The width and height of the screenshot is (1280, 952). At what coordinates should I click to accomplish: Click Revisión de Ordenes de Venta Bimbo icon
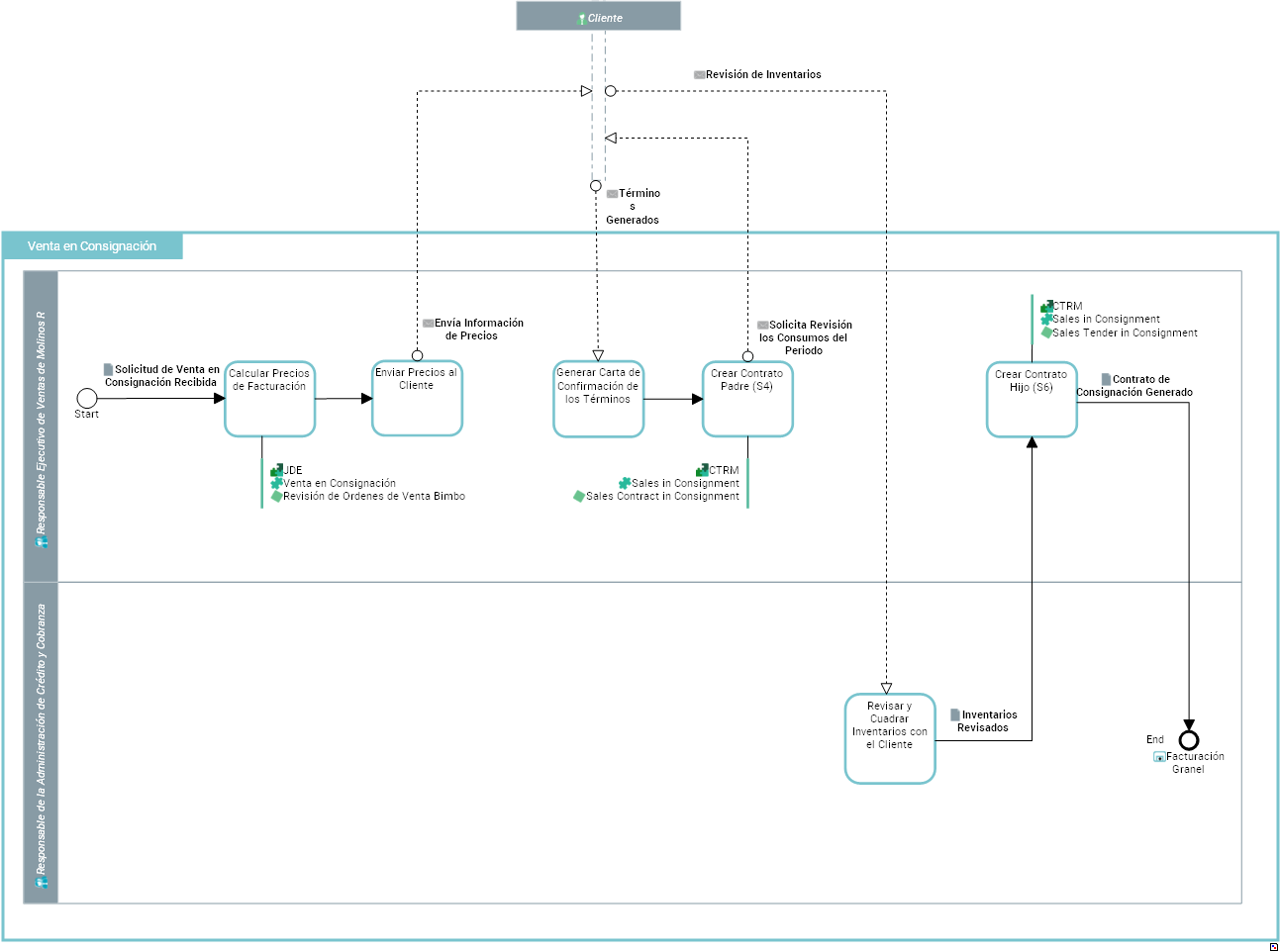point(277,496)
